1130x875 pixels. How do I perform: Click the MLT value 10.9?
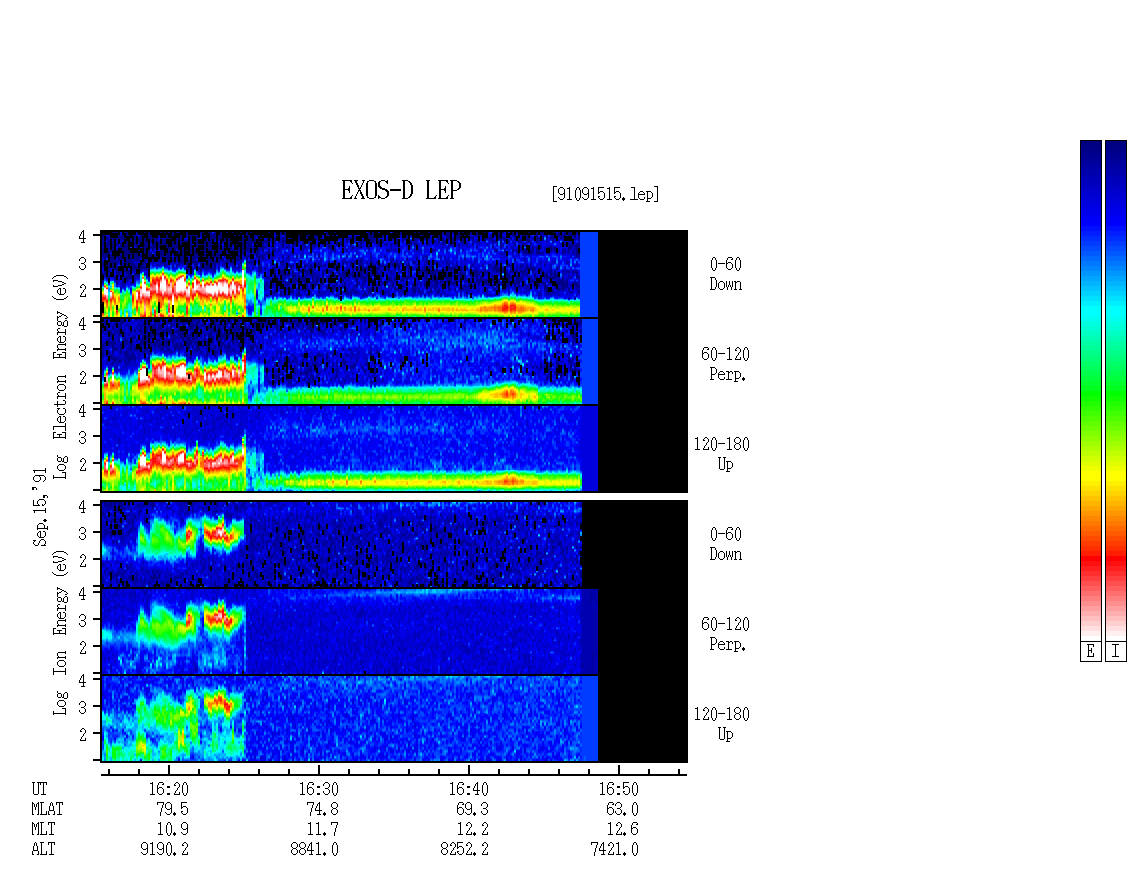pos(172,830)
